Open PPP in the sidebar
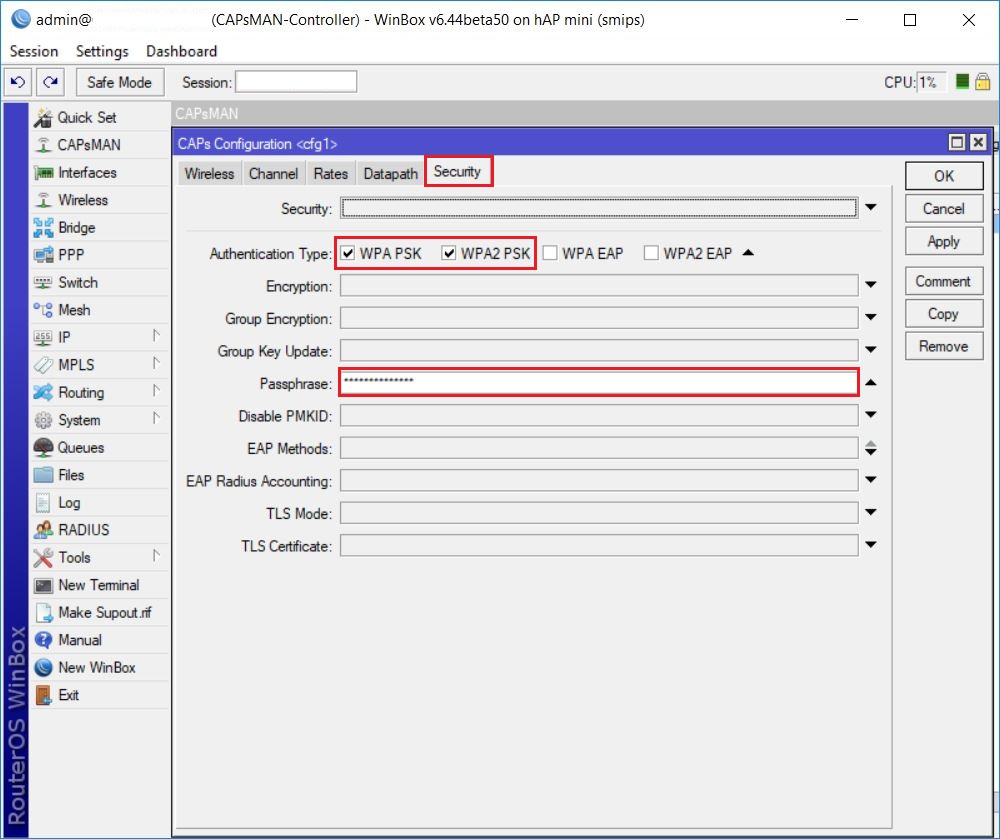The height and width of the screenshot is (839, 1000). [x=100, y=255]
